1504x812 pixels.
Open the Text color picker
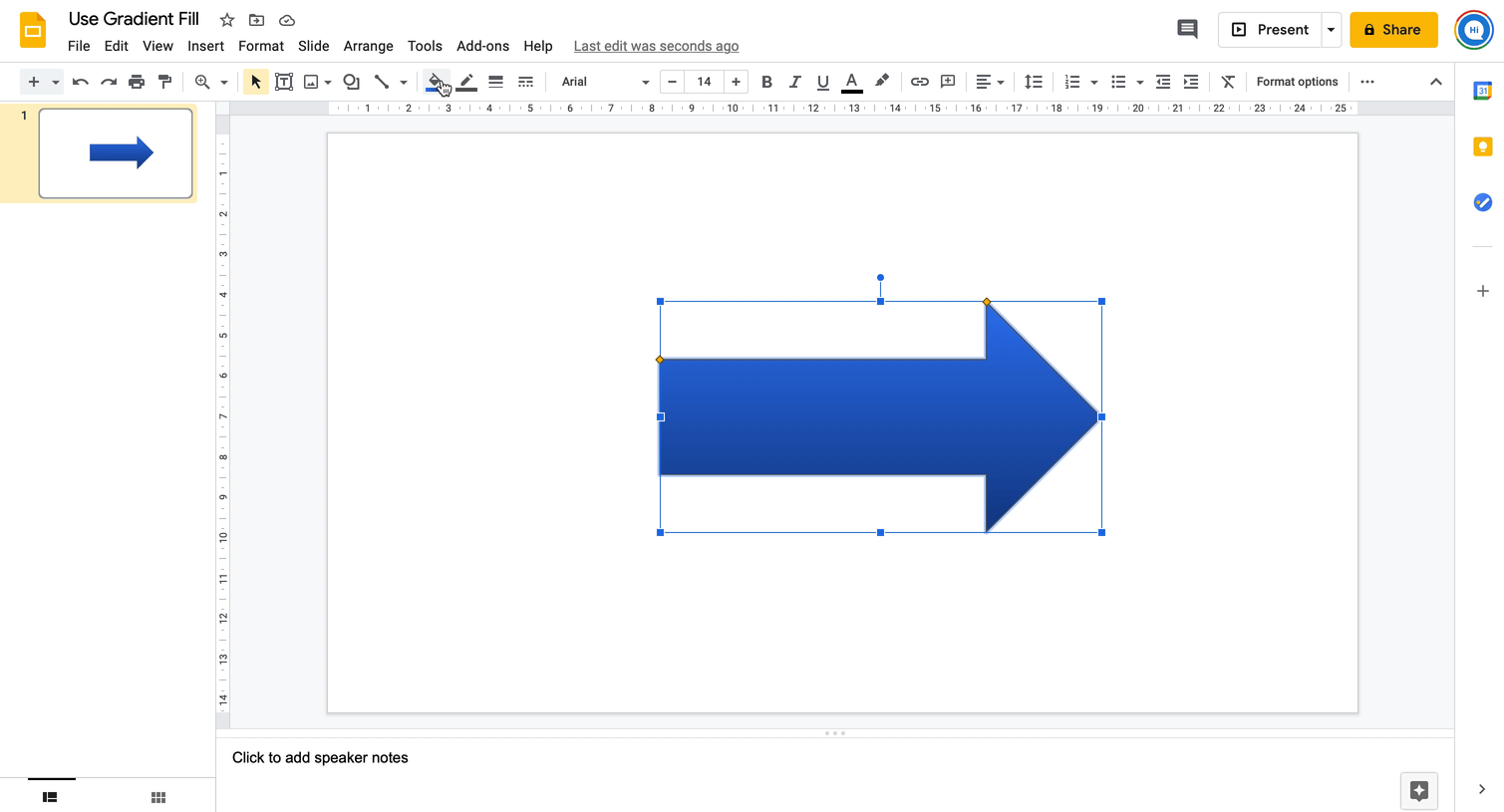tap(851, 82)
